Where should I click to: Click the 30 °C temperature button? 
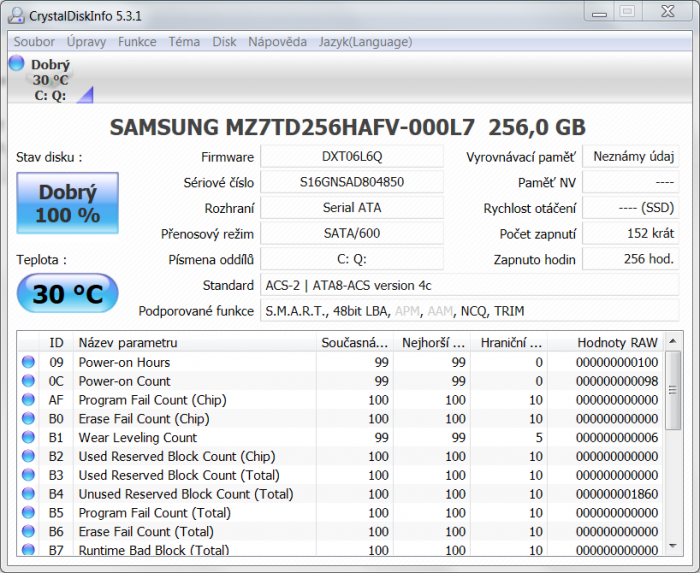coord(67,294)
